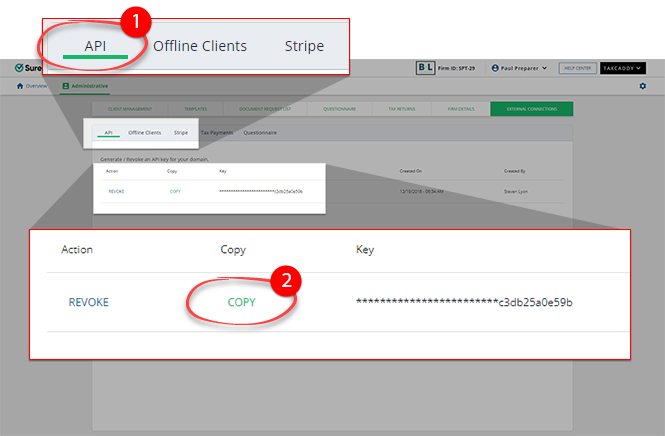Click the enlarged REVOKE link in the callout
This screenshot has height=436, width=665.
(x=89, y=302)
